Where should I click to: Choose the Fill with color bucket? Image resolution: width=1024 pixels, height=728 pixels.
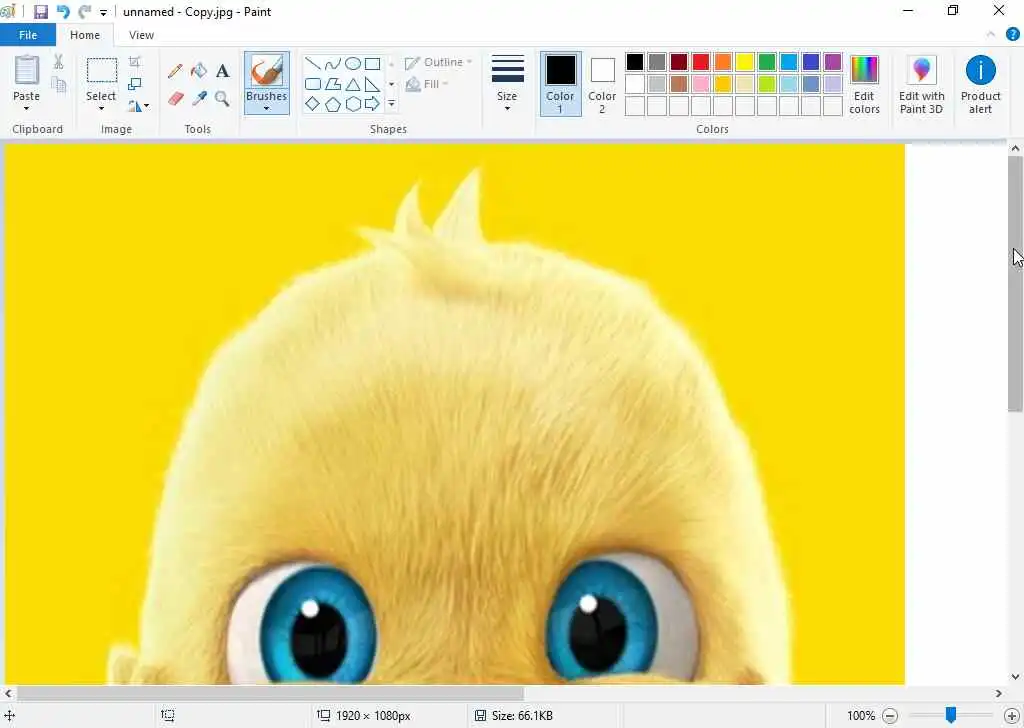coord(199,71)
